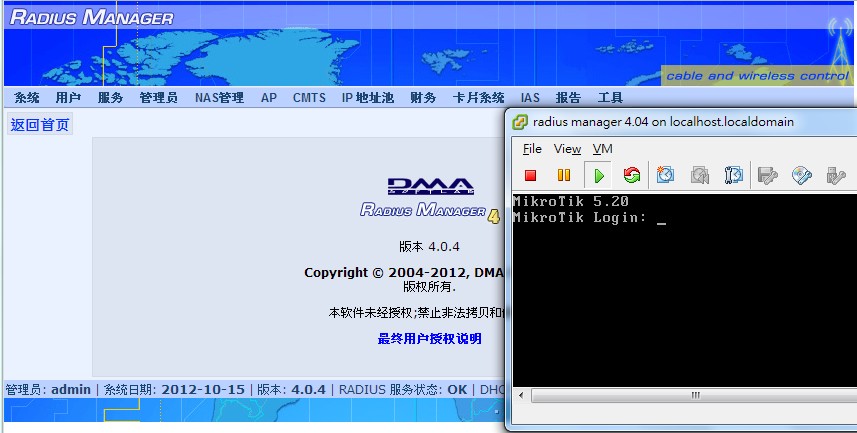The image size is (857, 433).
Task: Click the USB device connect icon
Action: pos(836,175)
